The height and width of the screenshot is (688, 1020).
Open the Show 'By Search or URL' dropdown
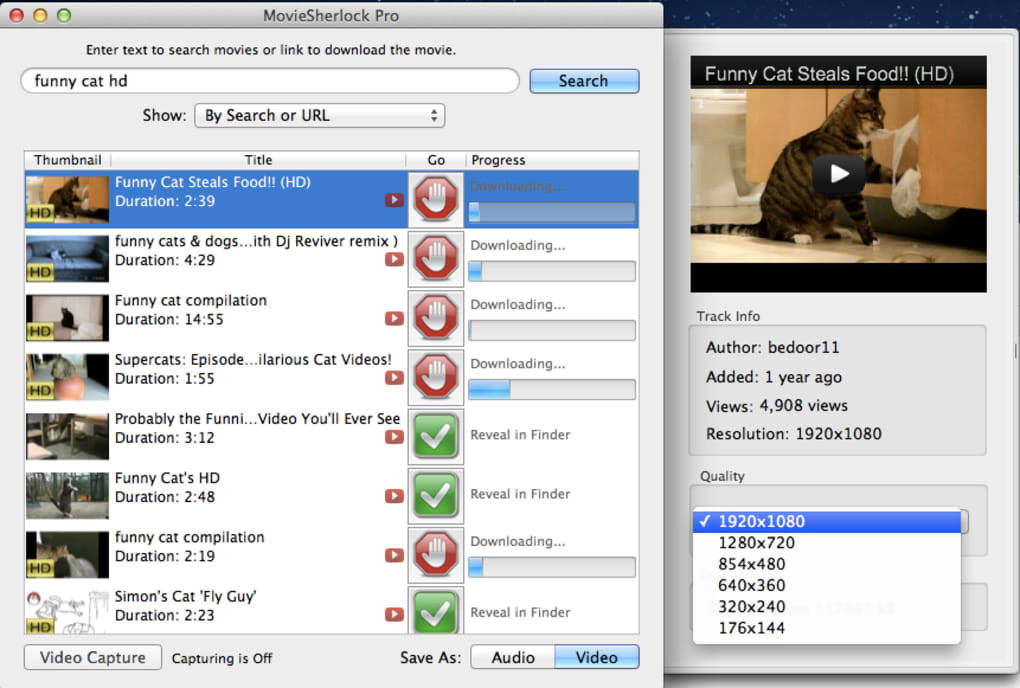point(319,116)
